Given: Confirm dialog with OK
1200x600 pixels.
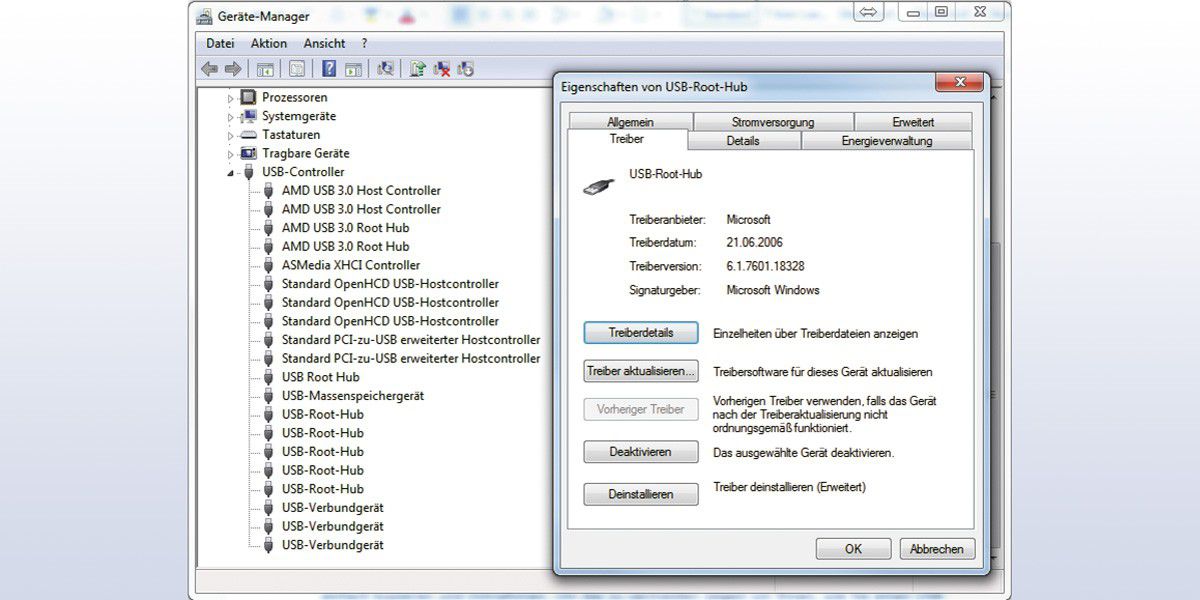Looking at the screenshot, I should (853, 549).
